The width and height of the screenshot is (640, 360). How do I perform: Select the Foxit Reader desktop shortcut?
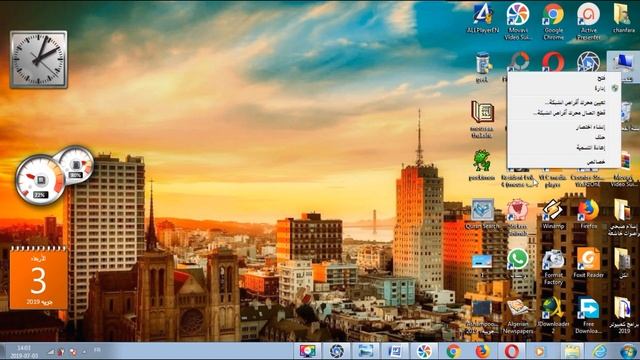tap(588, 263)
